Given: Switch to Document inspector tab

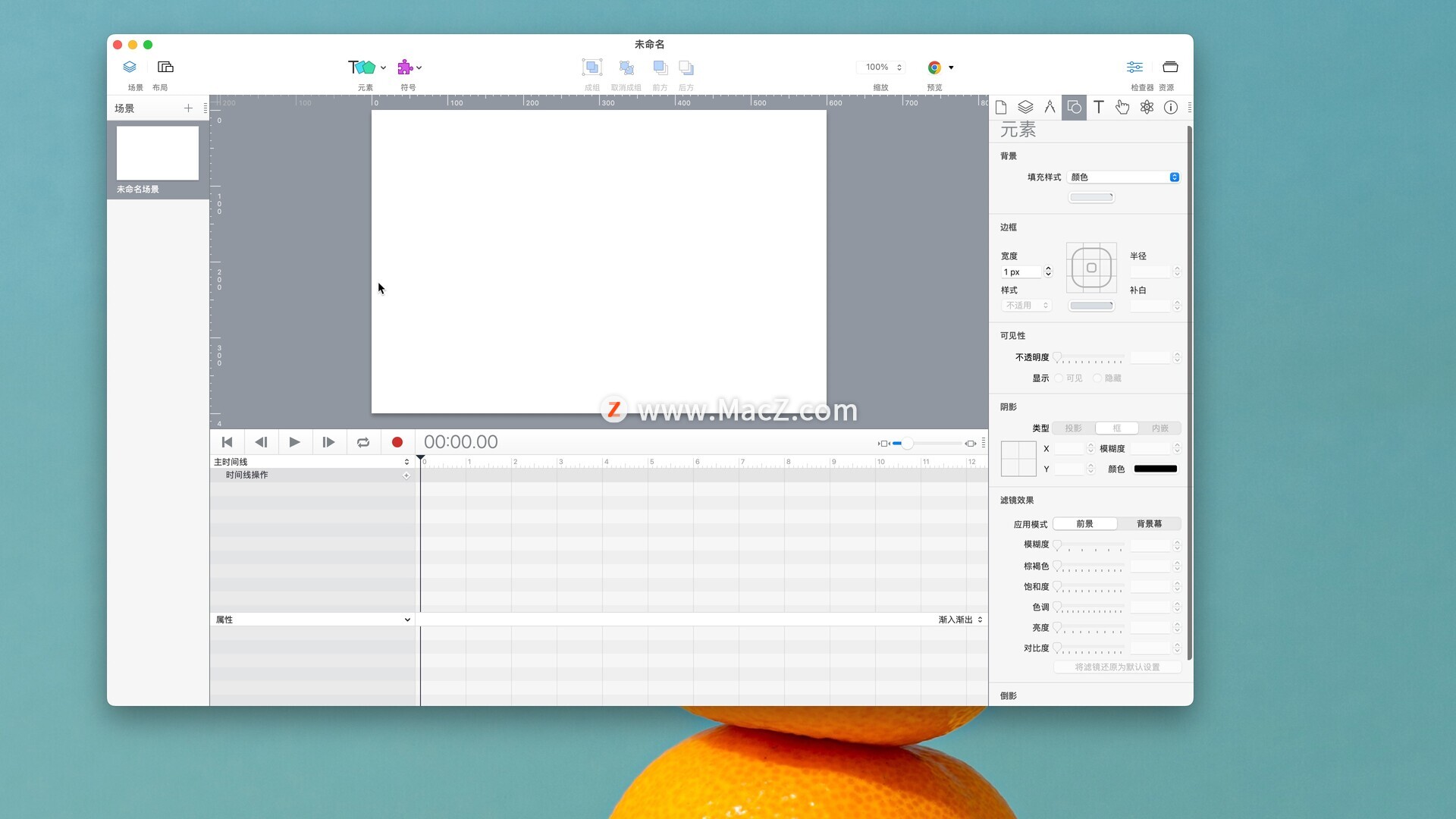Looking at the screenshot, I should 1001,108.
